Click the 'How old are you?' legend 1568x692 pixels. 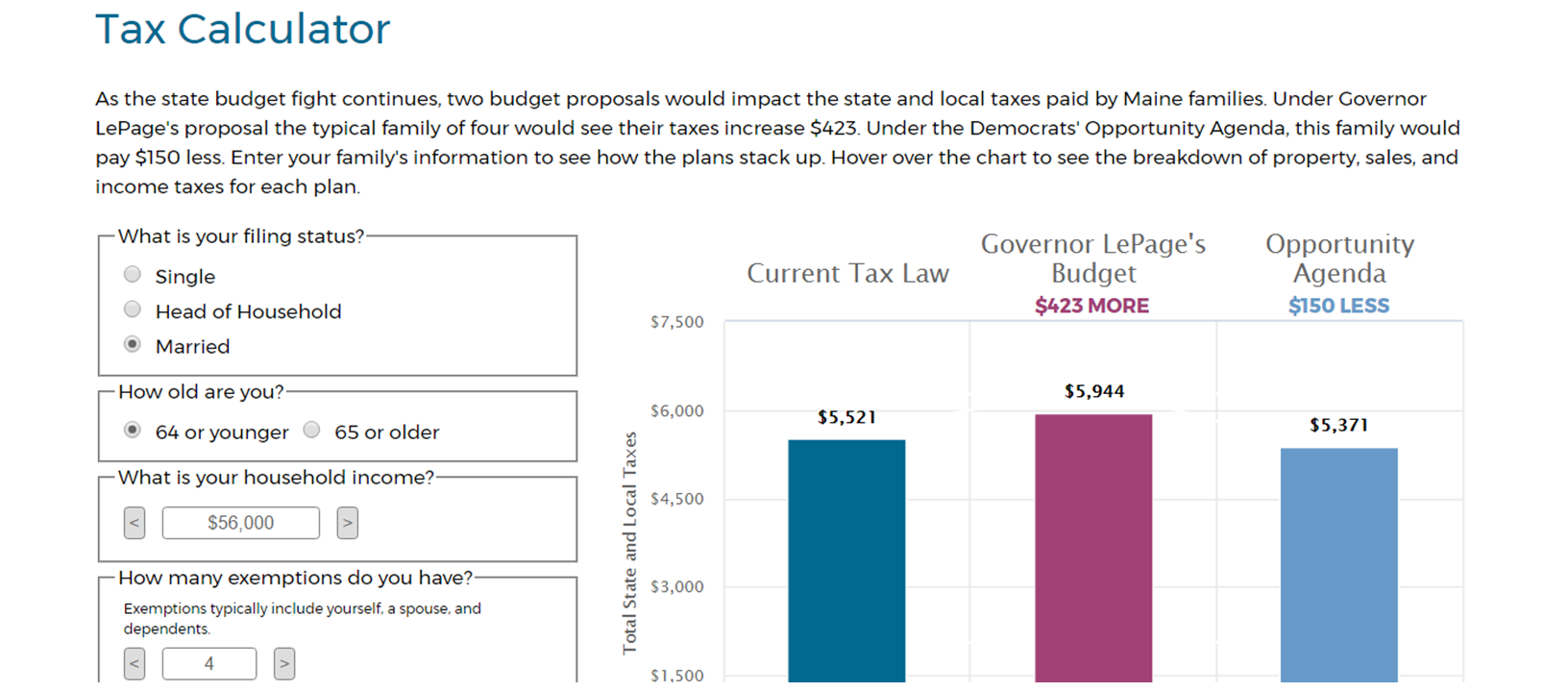[202, 392]
